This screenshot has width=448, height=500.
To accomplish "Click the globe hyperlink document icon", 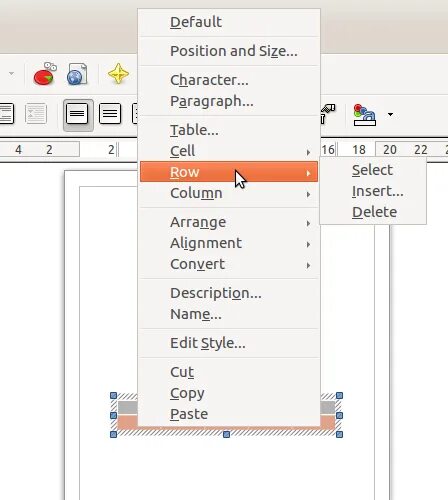I will (77, 74).
